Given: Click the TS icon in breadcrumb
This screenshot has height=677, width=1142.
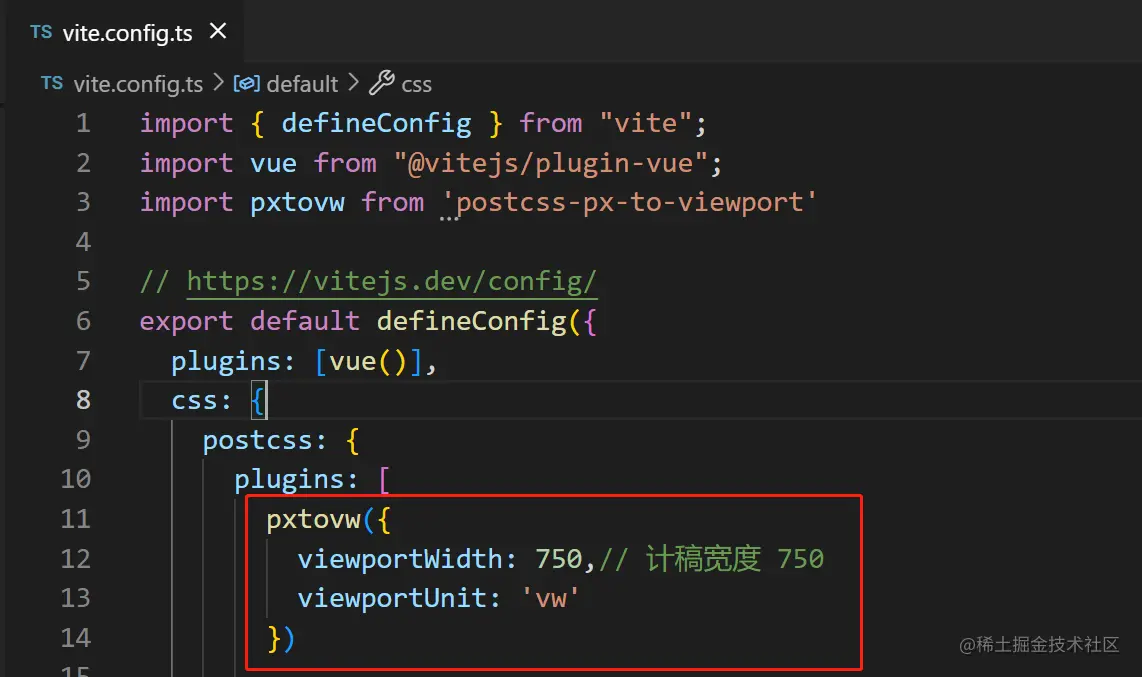Looking at the screenshot, I should (52, 83).
